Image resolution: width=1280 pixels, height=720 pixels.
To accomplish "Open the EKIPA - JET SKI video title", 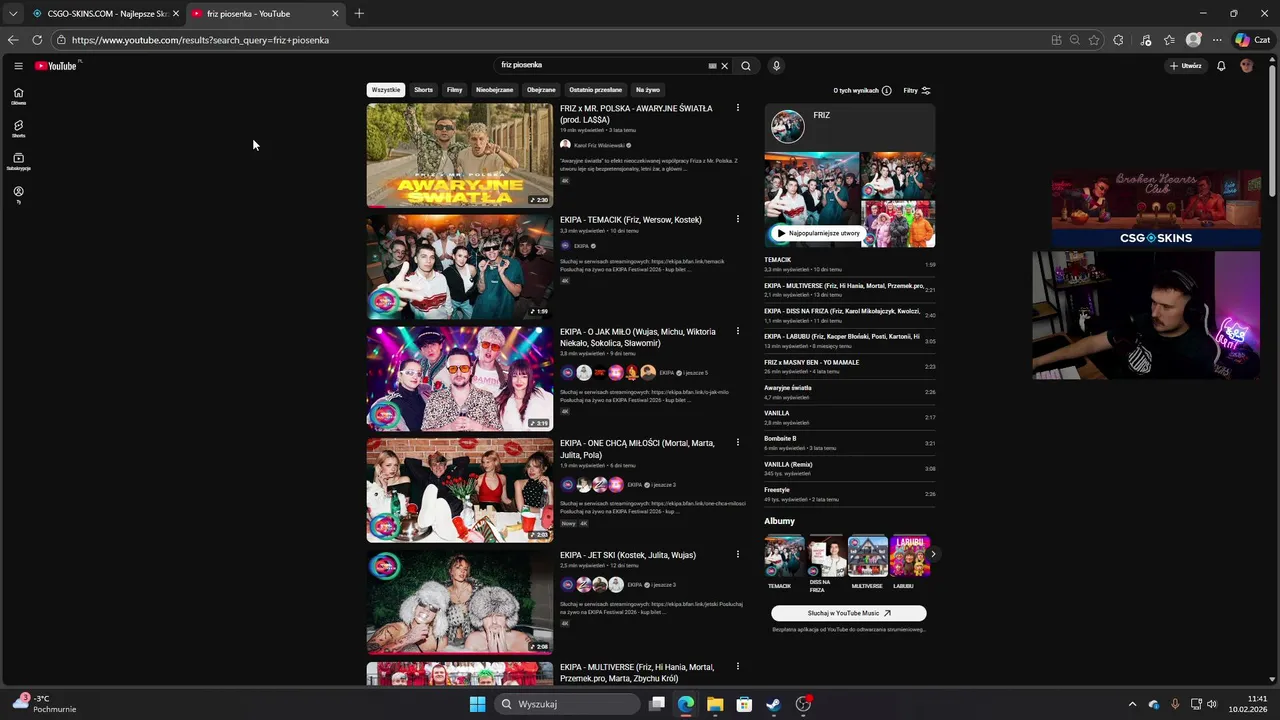I will [x=628, y=555].
